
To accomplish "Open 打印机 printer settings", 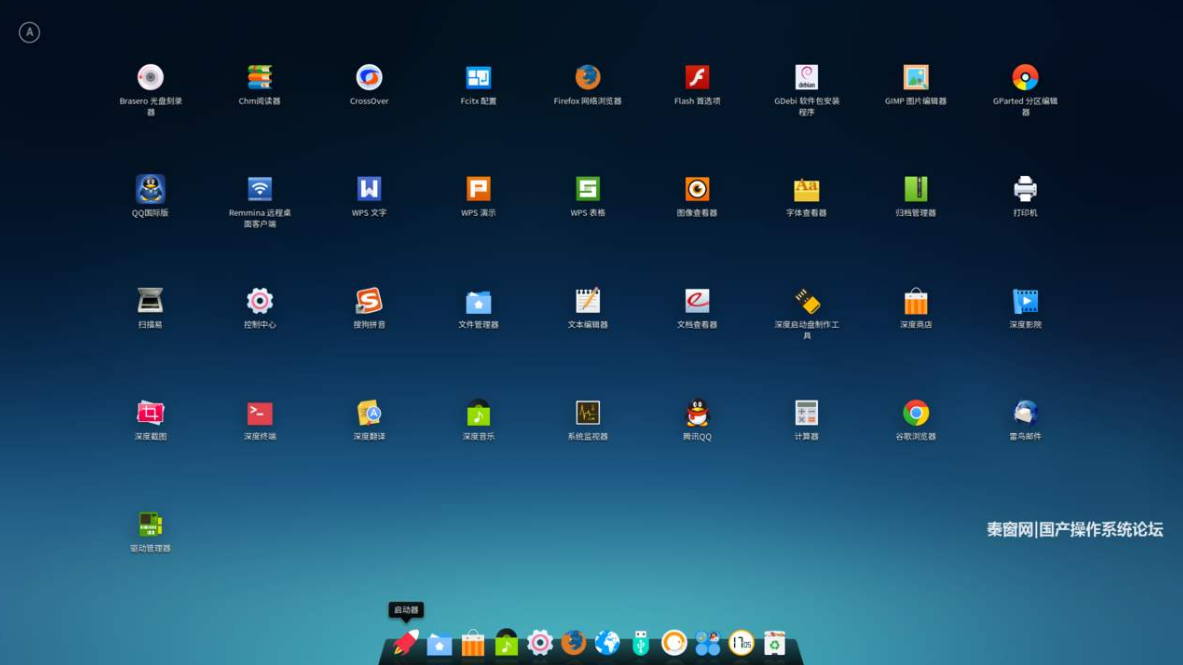I will 1025,189.
